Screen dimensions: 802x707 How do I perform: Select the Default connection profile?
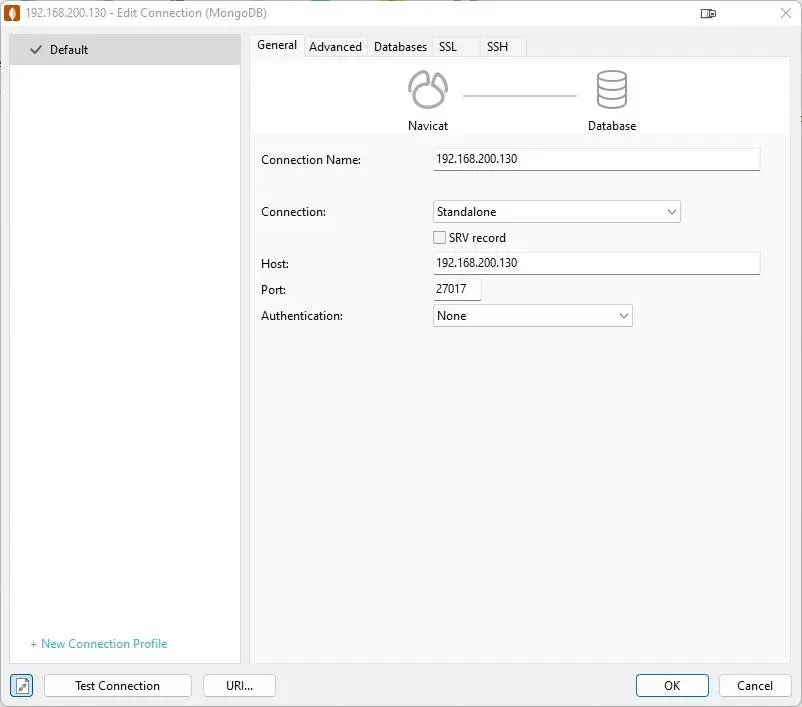click(125, 50)
